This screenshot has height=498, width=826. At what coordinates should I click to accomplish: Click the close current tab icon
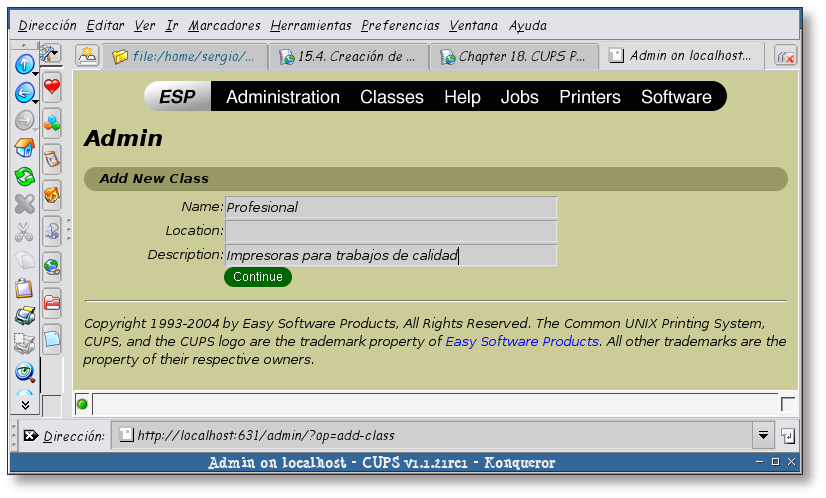coord(785,56)
